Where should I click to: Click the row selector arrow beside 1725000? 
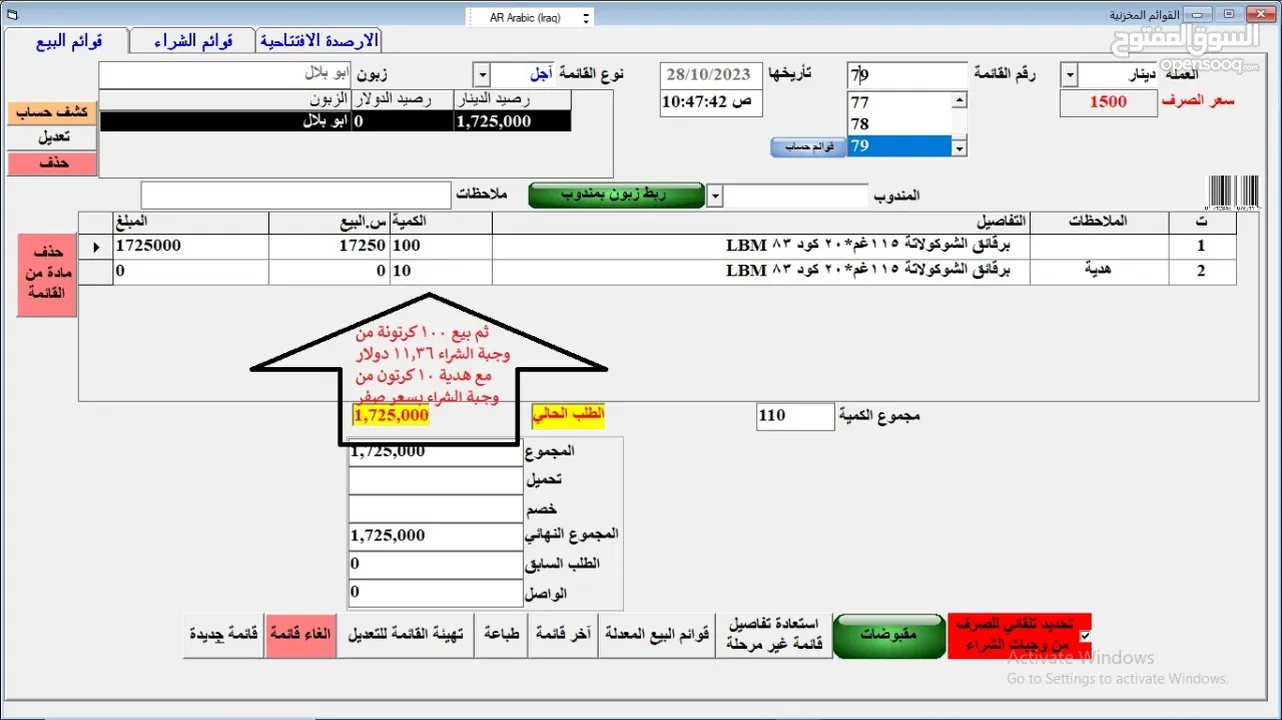[96, 246]
